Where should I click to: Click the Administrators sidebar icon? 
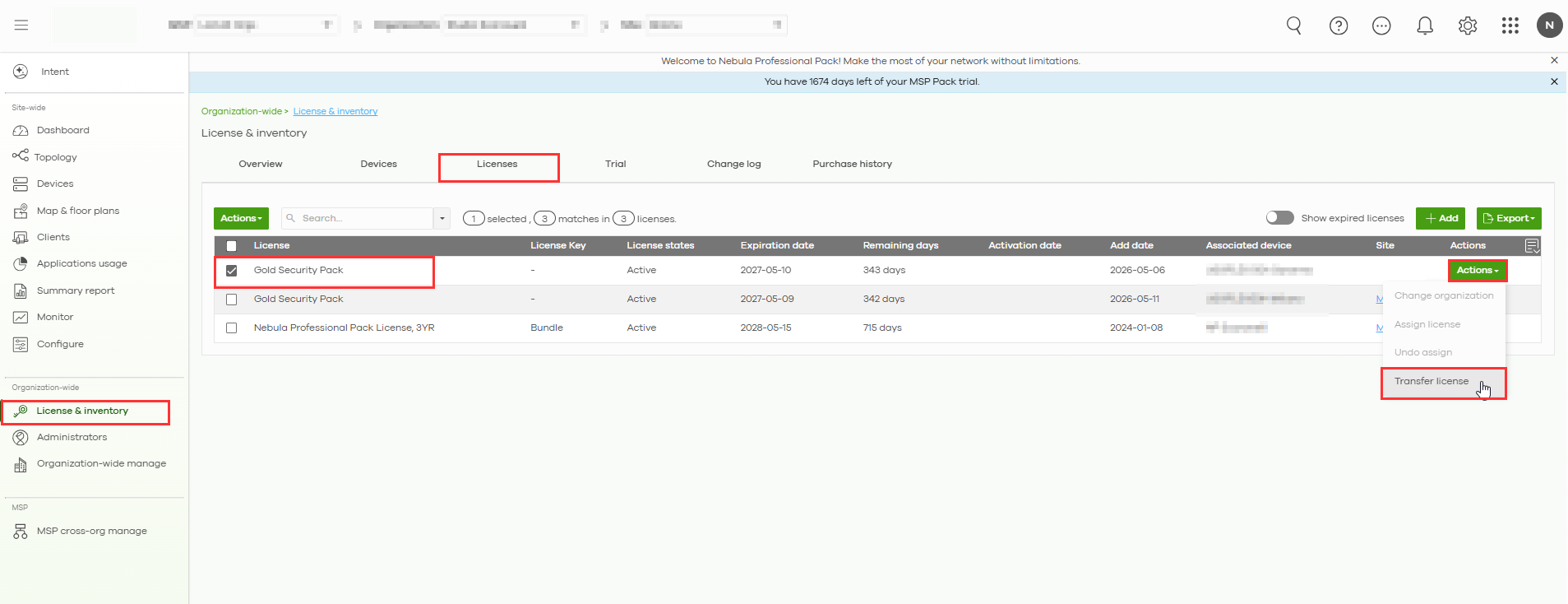tap(21, 437)
